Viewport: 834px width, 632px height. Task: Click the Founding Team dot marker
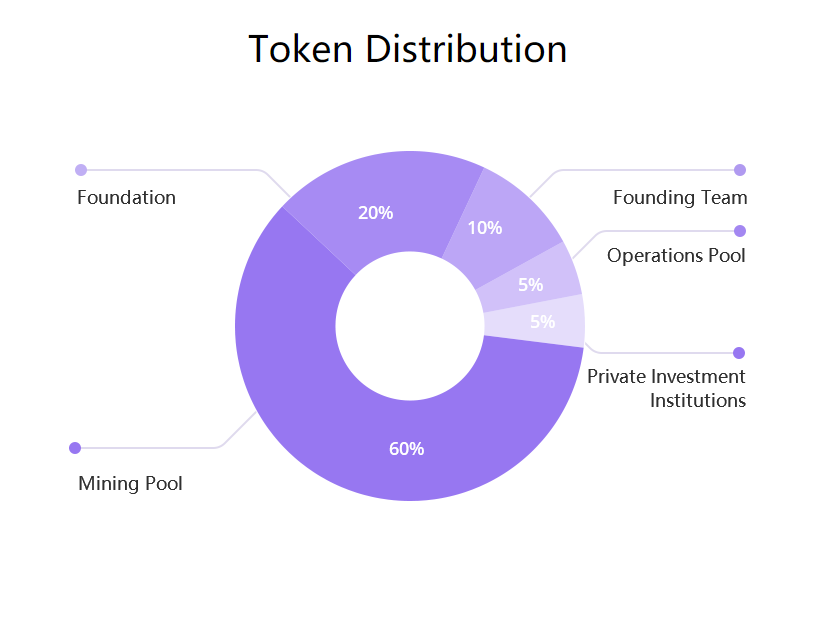[739, 170]
